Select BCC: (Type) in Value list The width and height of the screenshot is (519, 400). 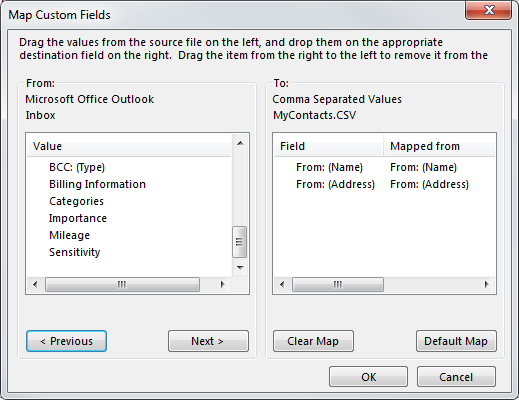point(77,167)
